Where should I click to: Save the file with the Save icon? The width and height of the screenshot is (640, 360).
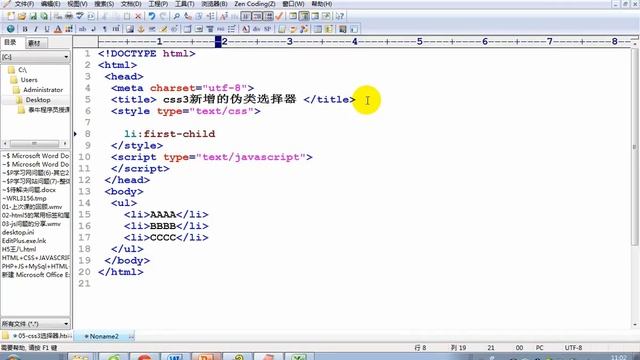pos(33,16)
